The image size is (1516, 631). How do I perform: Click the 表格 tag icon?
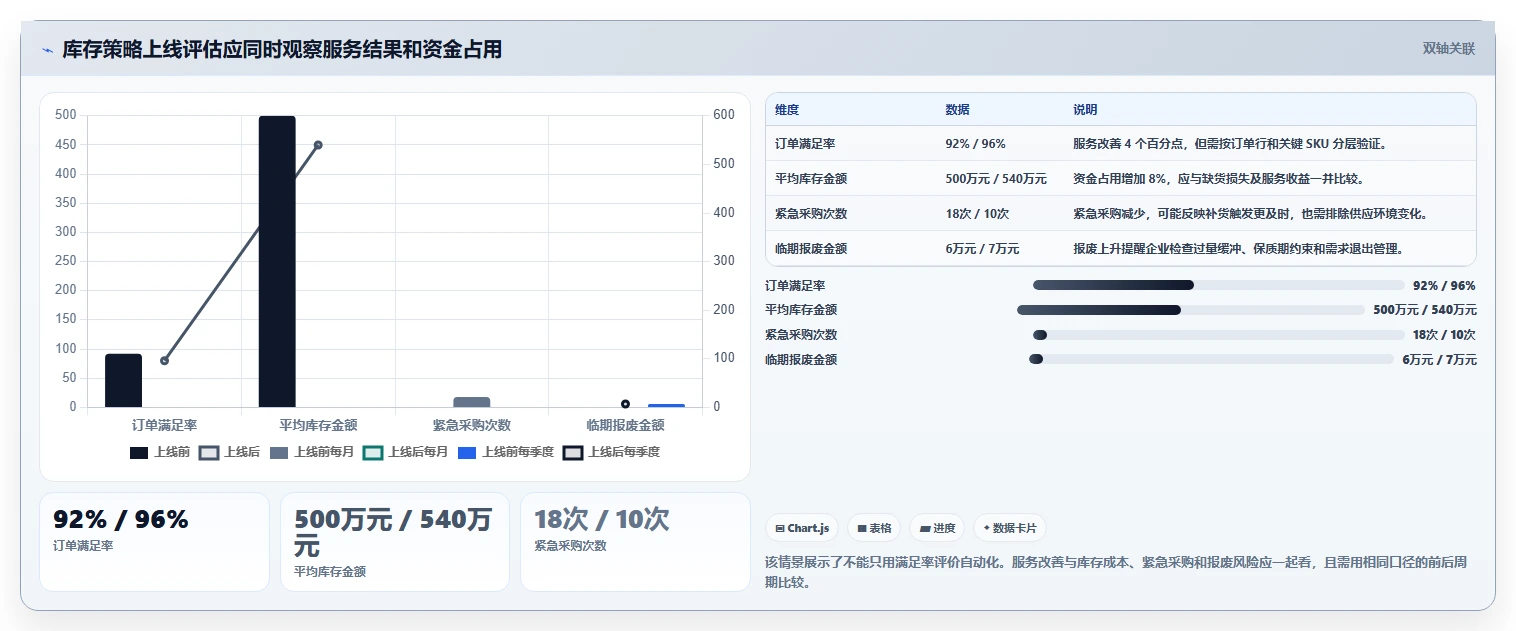(862, 528)
